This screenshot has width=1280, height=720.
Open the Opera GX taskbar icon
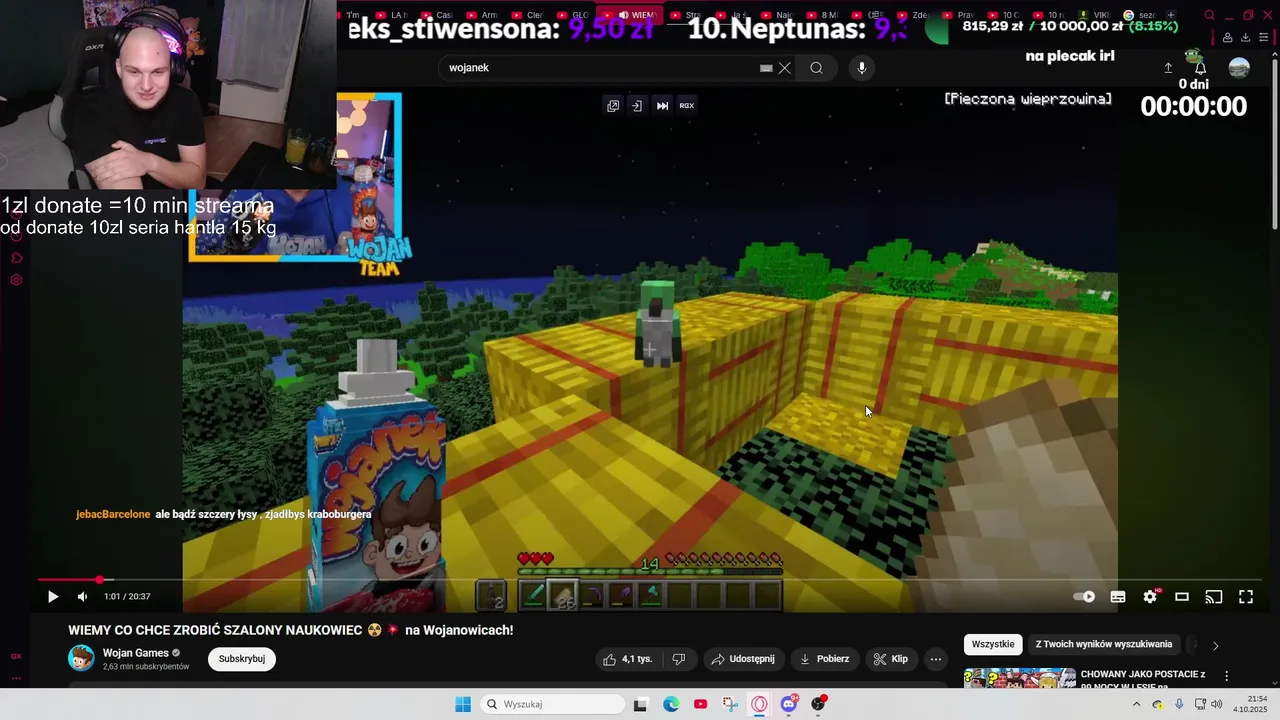pyautogui.click(x=759, y=704)
